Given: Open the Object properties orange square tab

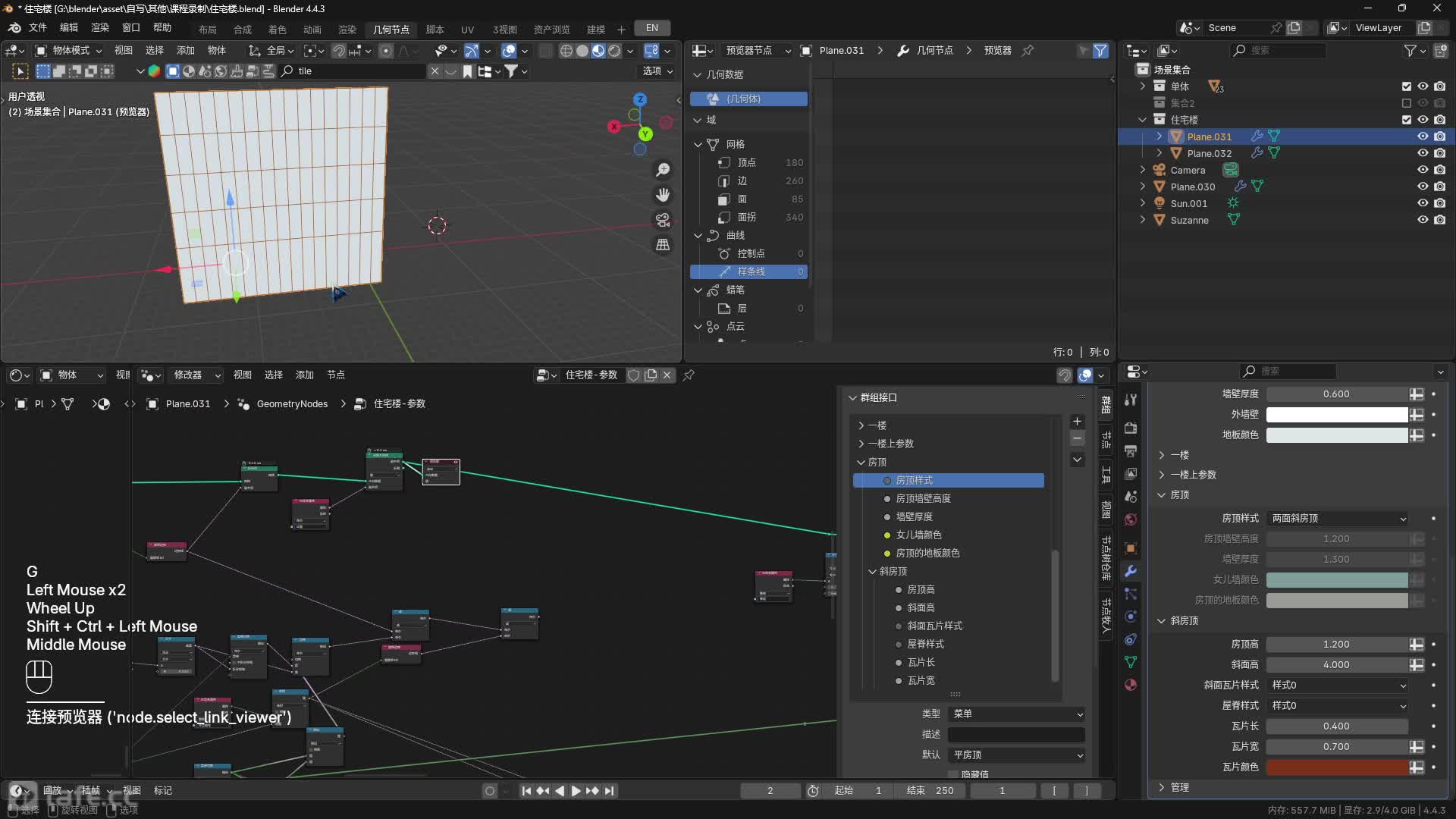Looking at the screenshot, I should [1131, 548].
